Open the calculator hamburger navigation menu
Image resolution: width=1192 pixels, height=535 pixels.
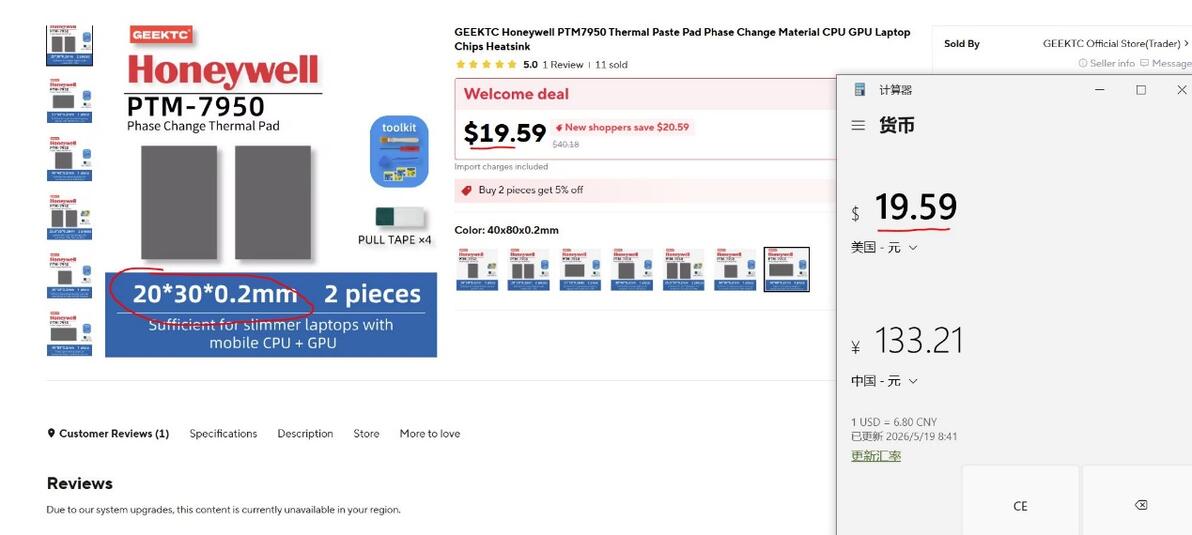click(x=858, y=125)
